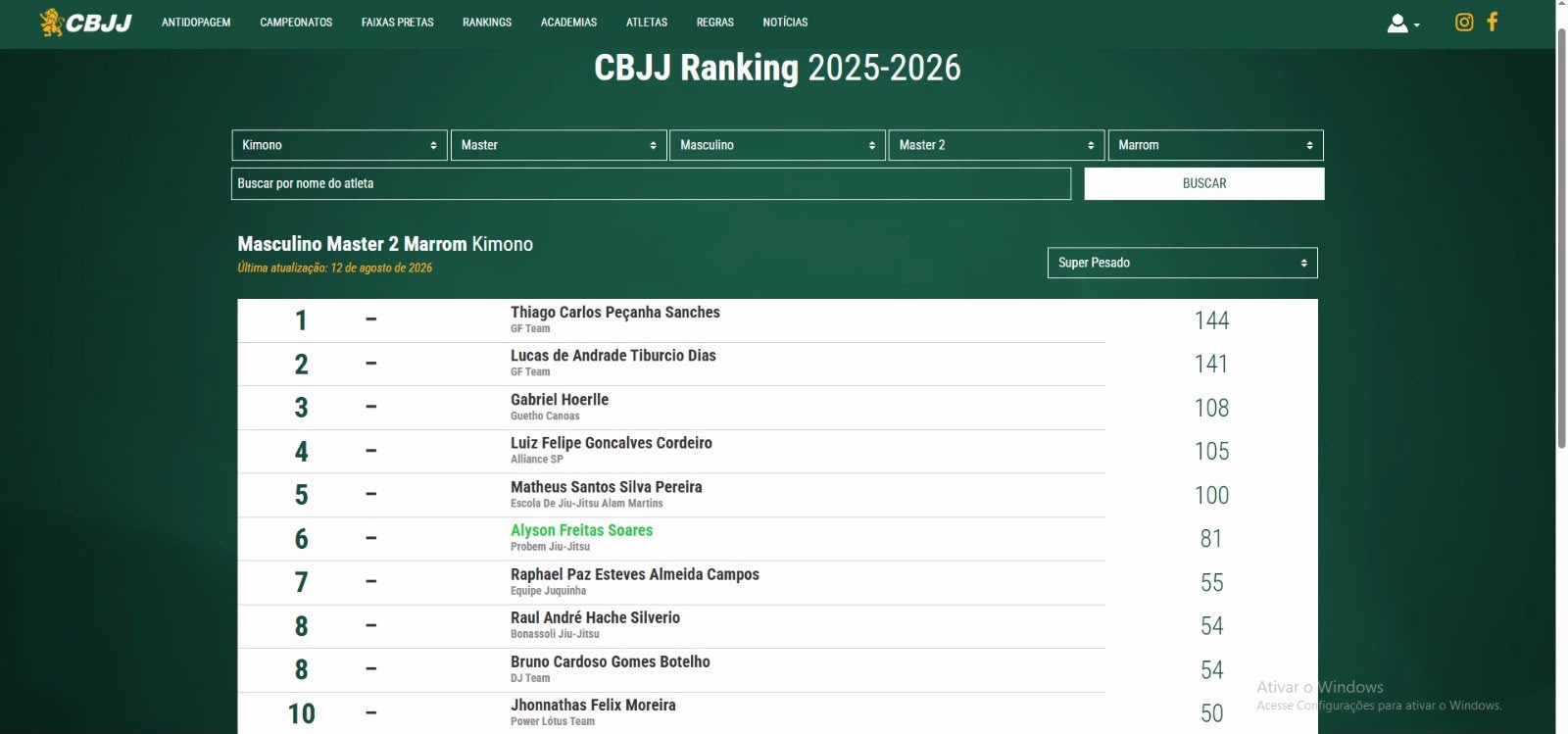This screenshot has height=734, width=1568.
Task: Open the Academias menu
Action: tap(568, 23)
